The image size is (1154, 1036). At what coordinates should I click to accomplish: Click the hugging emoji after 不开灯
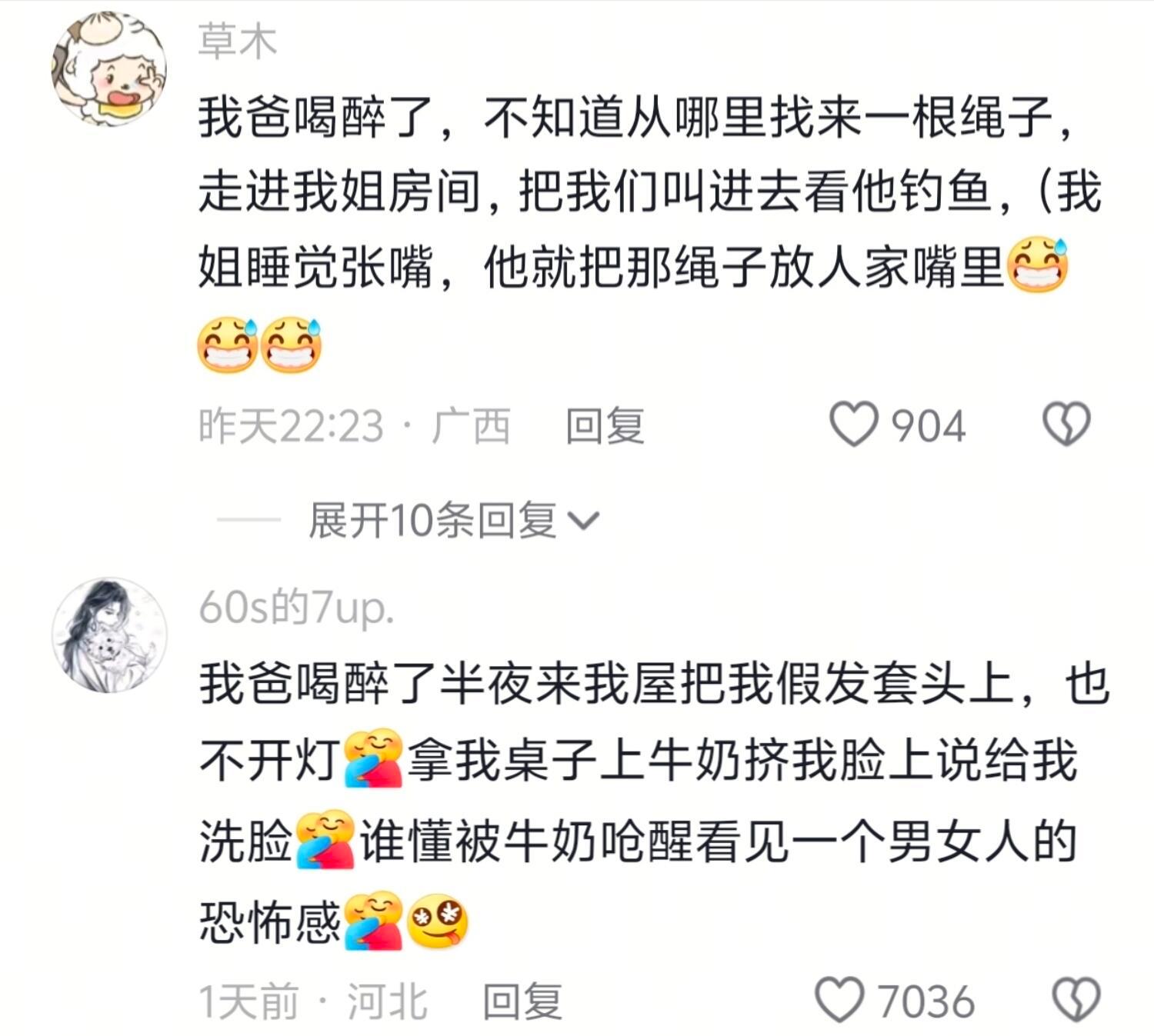[373, 758]
